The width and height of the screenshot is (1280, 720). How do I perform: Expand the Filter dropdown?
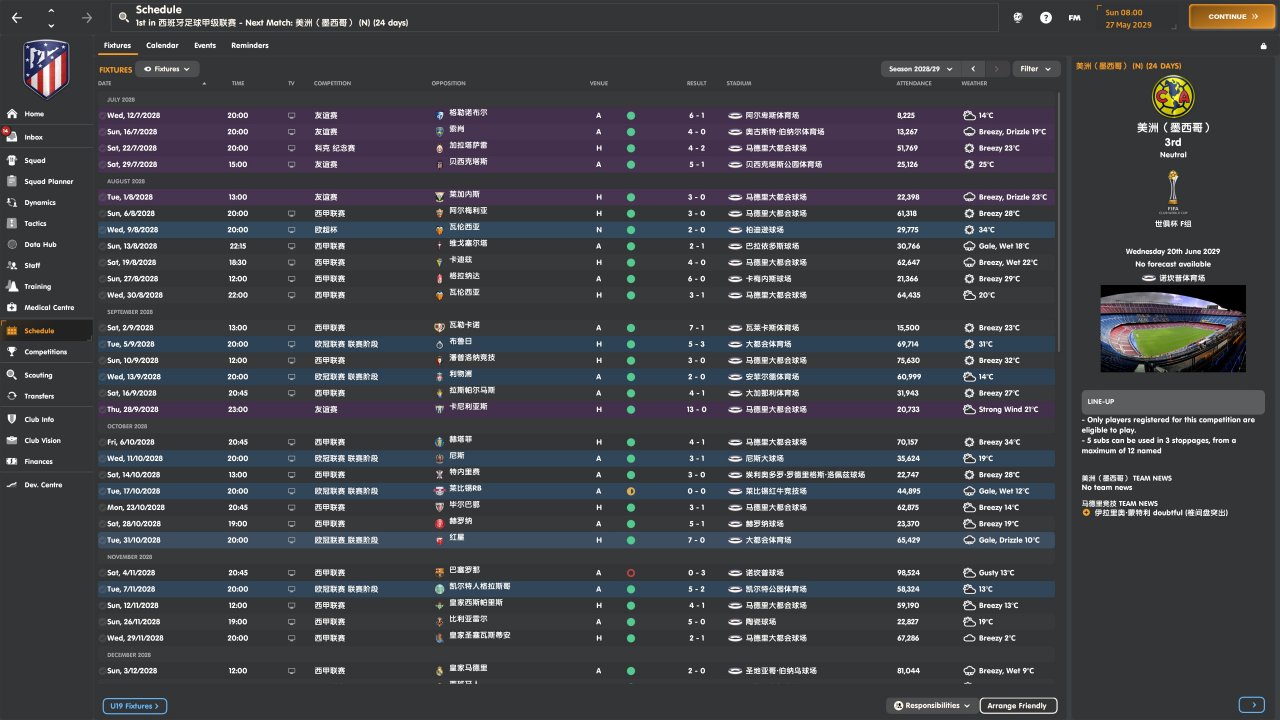tap(1036, 69)
